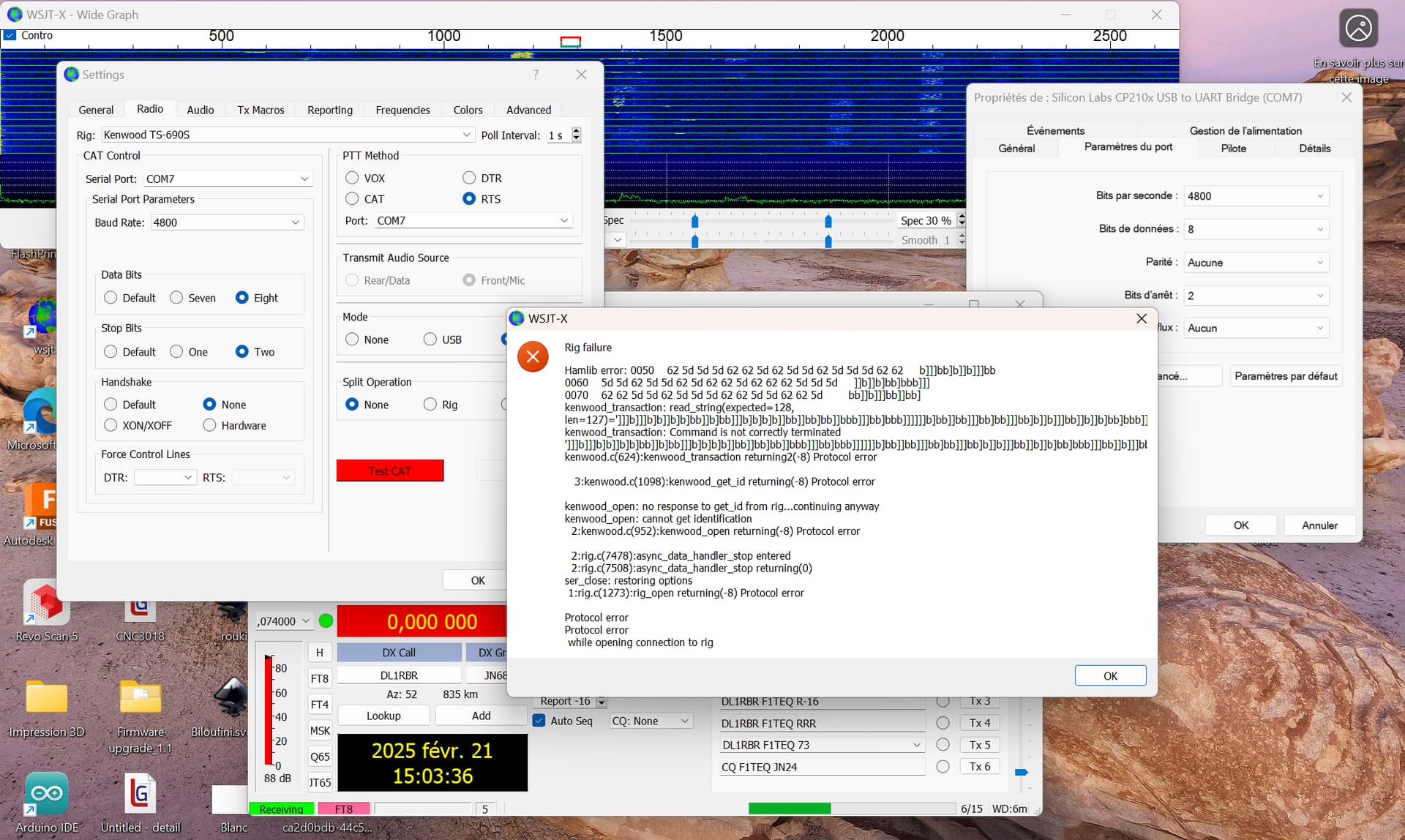Increase the Poll Interval stepper

click(x=577, y=131)
